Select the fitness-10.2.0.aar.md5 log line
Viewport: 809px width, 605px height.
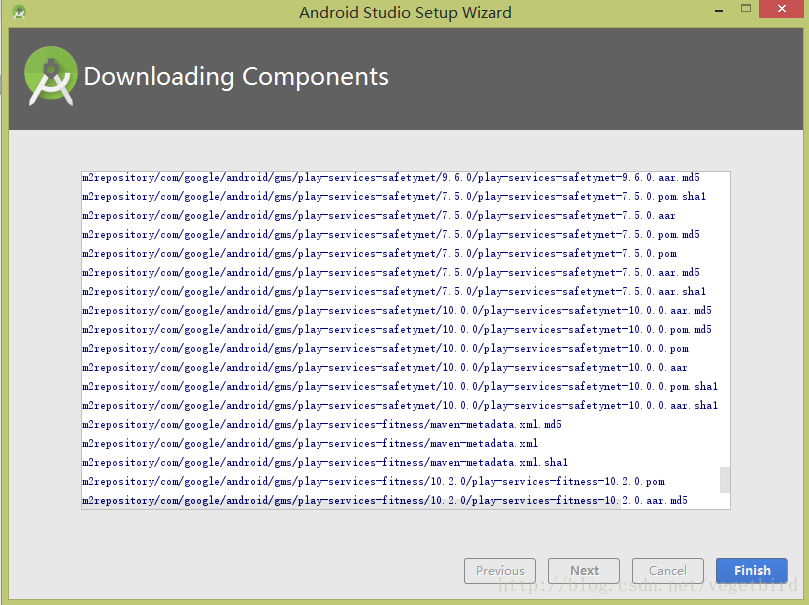point(385,500)
